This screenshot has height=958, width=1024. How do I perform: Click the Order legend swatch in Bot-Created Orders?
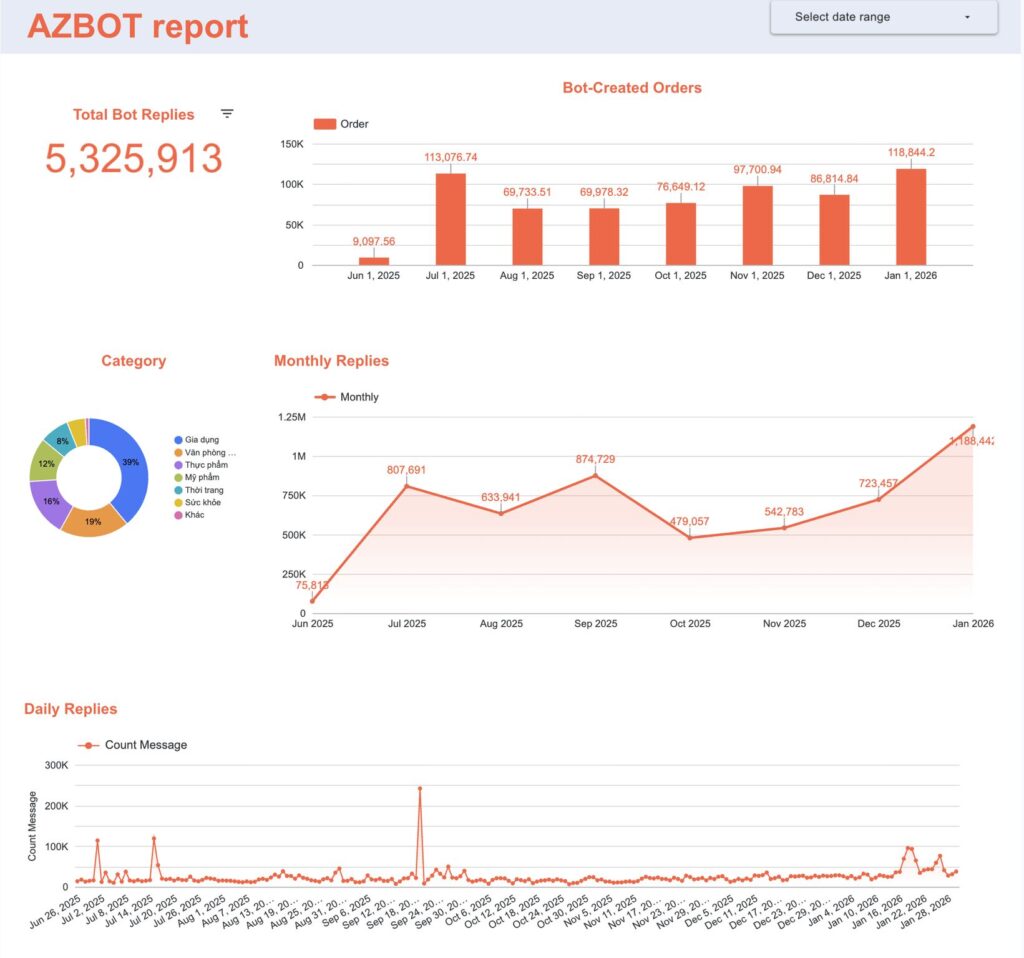coord(325,124)
